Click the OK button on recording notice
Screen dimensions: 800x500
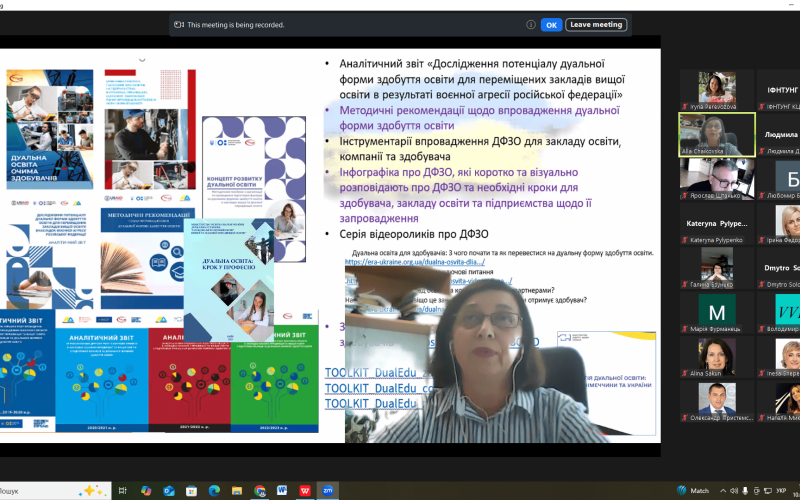coord(551,24)
